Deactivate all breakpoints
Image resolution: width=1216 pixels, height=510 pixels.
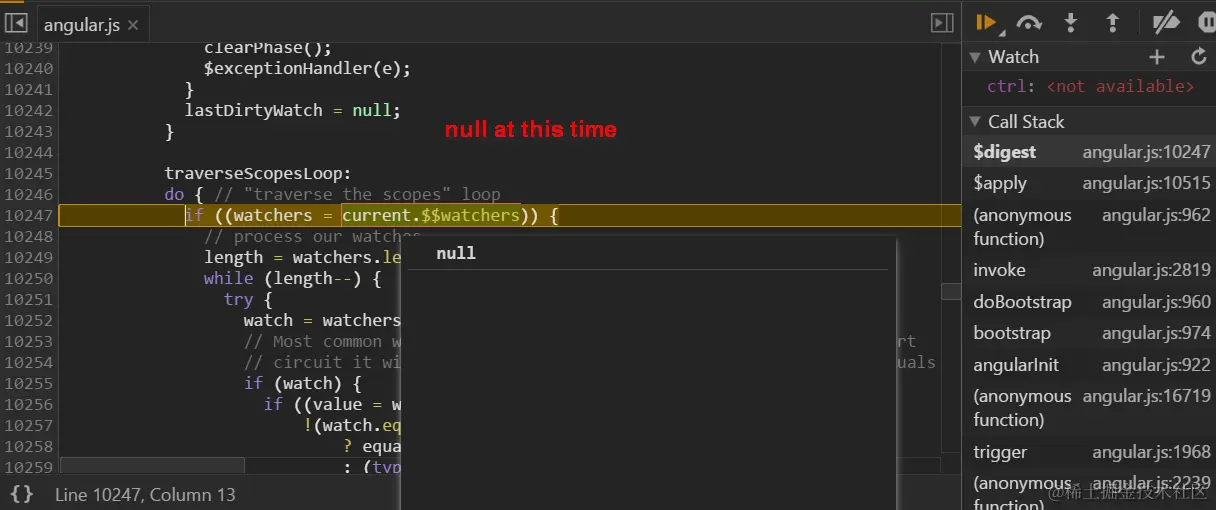1166,22
